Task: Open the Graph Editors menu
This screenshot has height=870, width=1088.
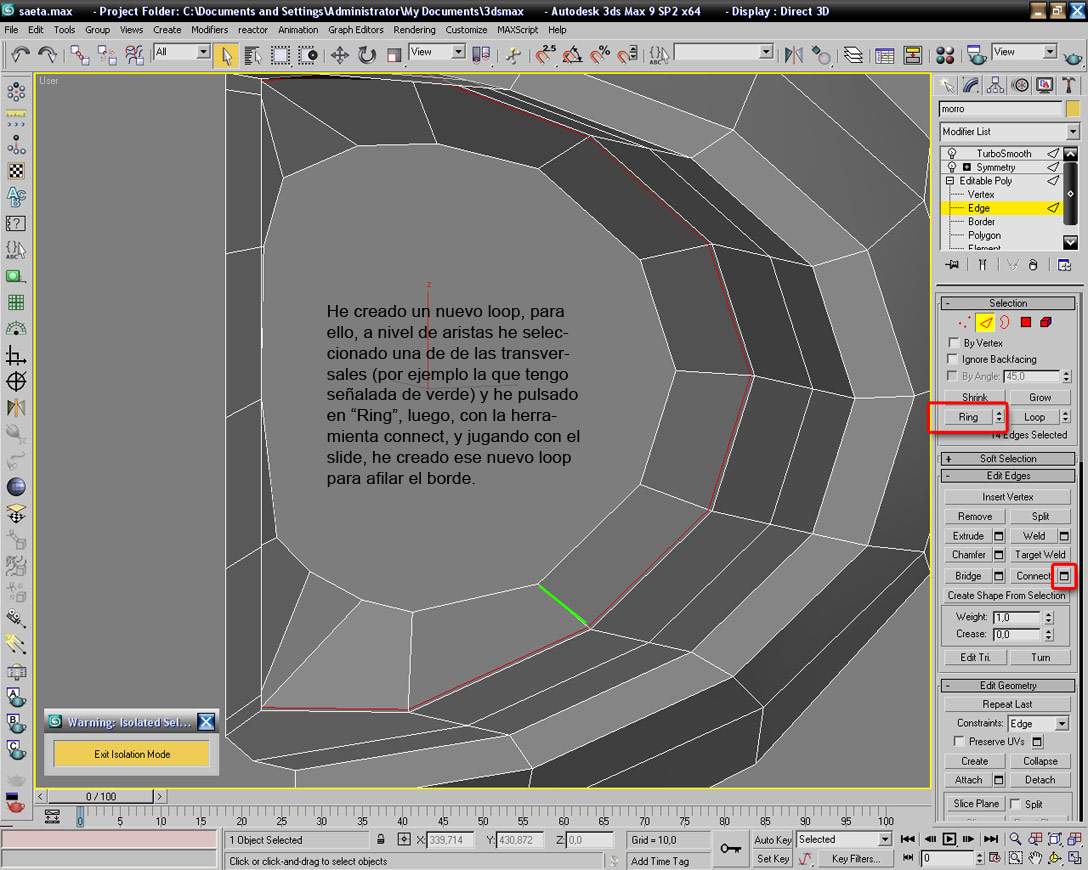Action: tap(355, 30)
